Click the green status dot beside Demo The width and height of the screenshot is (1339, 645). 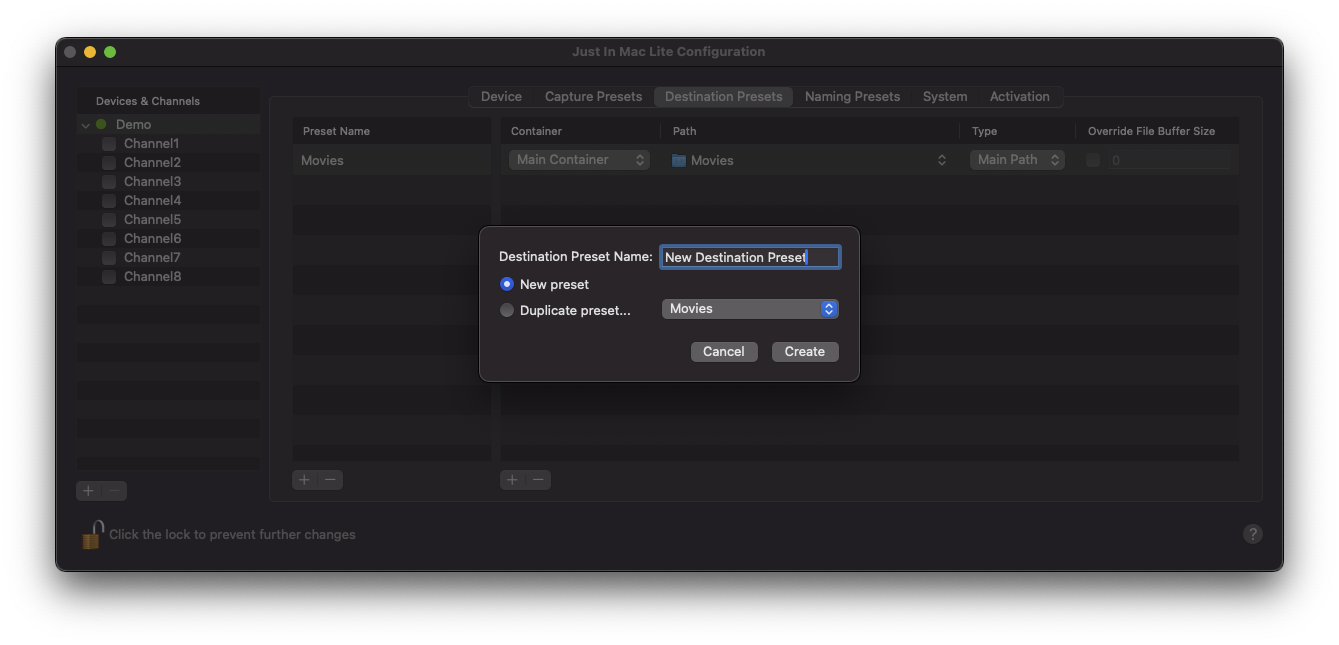click(x=101, y=125)
